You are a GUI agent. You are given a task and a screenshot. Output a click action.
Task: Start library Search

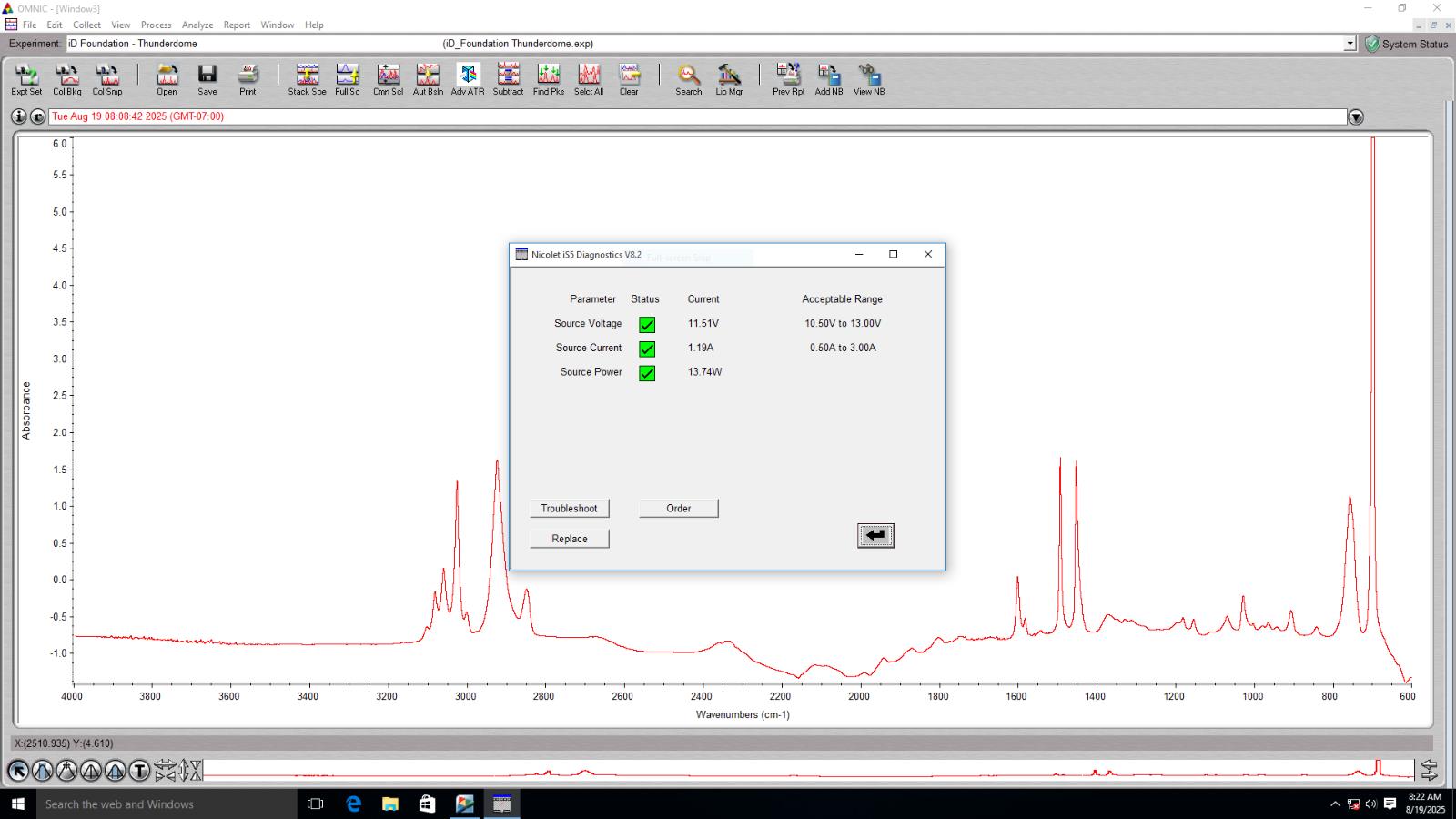point(689,79)
